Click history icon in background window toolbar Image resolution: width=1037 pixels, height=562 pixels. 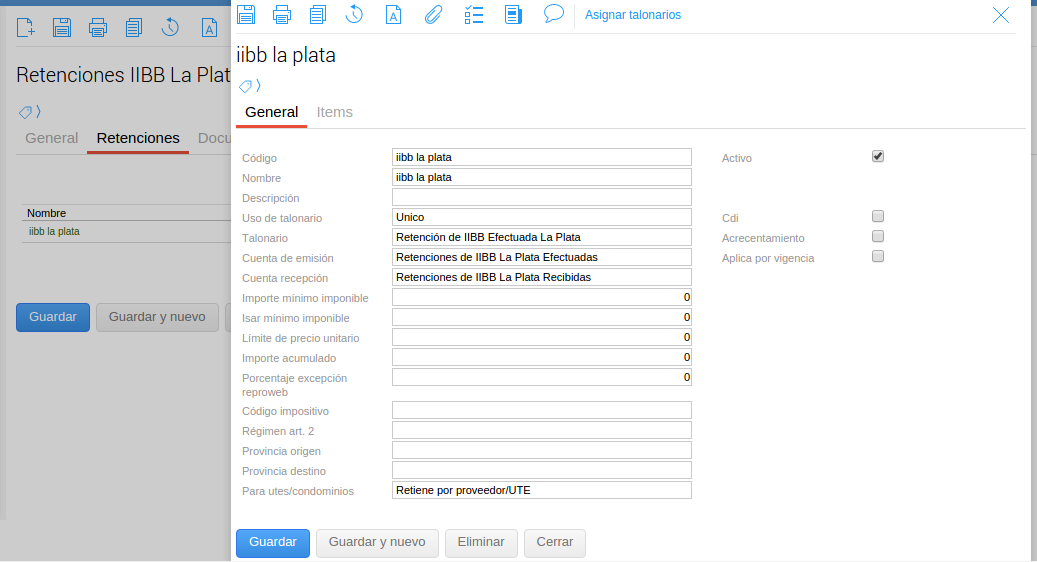pos(171,28)
